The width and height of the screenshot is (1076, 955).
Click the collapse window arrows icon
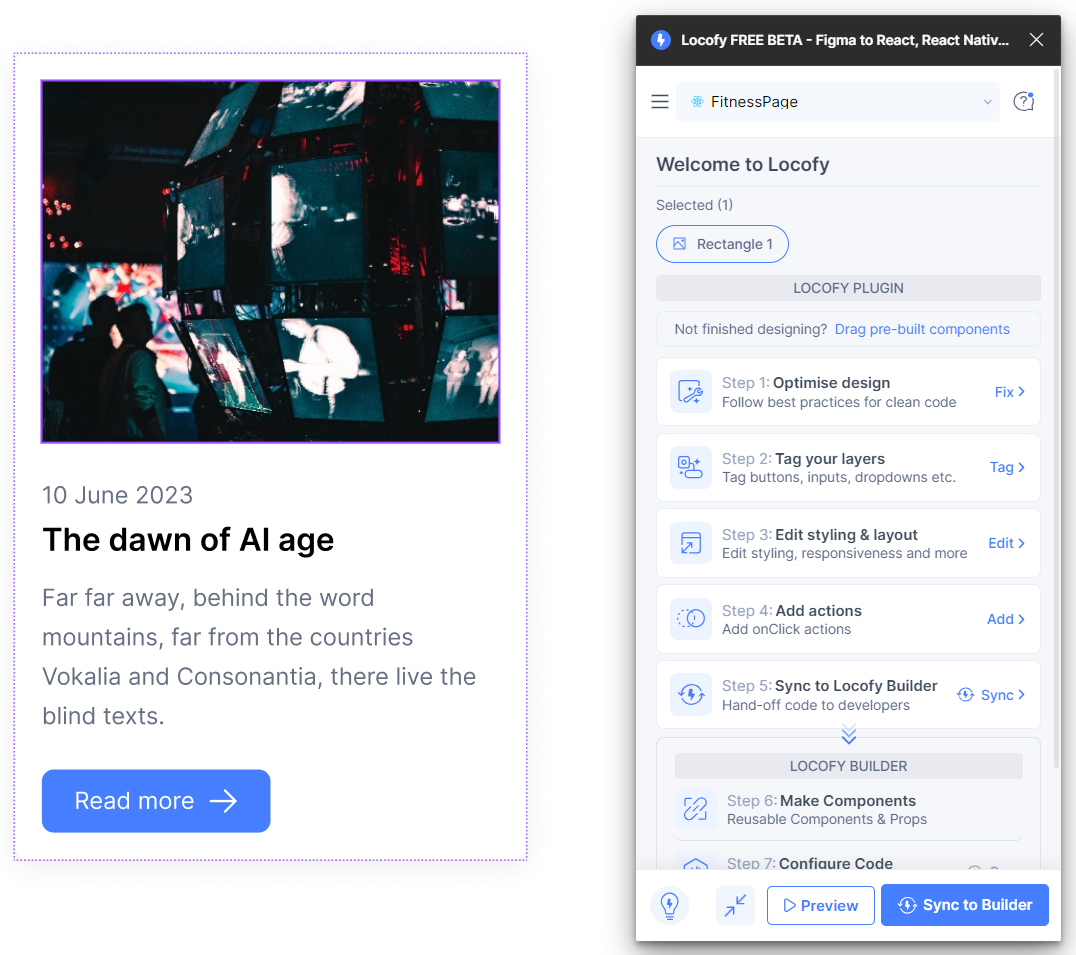click(735, 905)
